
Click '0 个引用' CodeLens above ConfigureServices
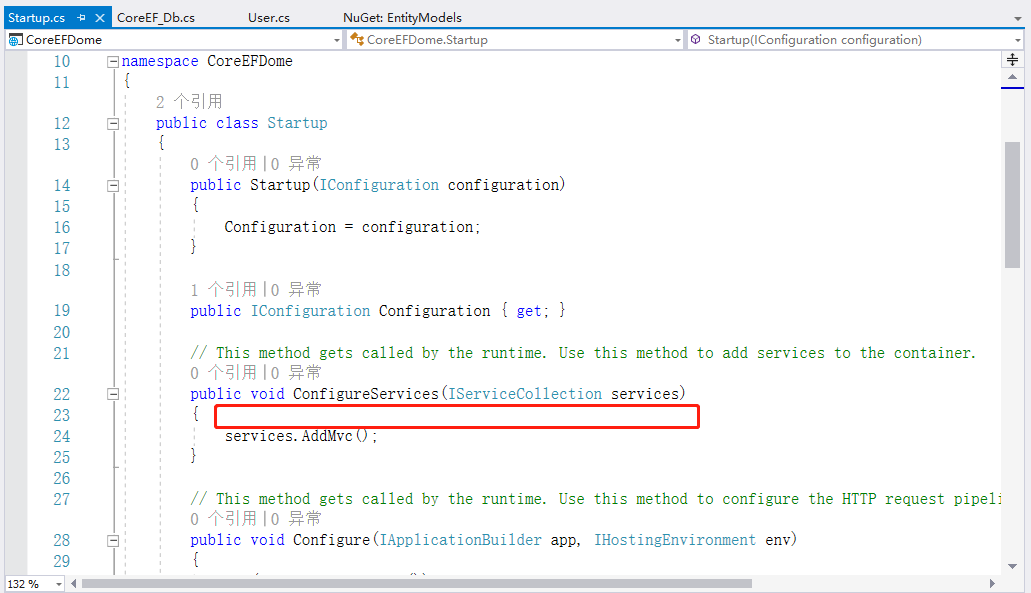click(224, 373)
